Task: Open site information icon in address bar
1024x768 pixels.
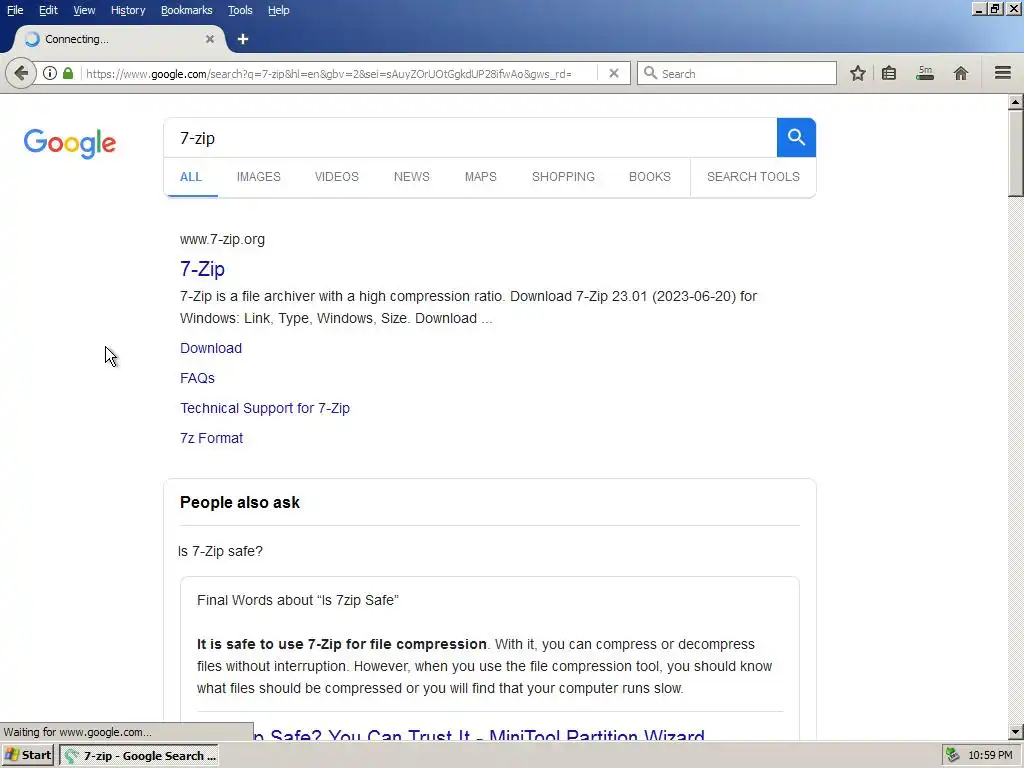Action: (50, 73)
